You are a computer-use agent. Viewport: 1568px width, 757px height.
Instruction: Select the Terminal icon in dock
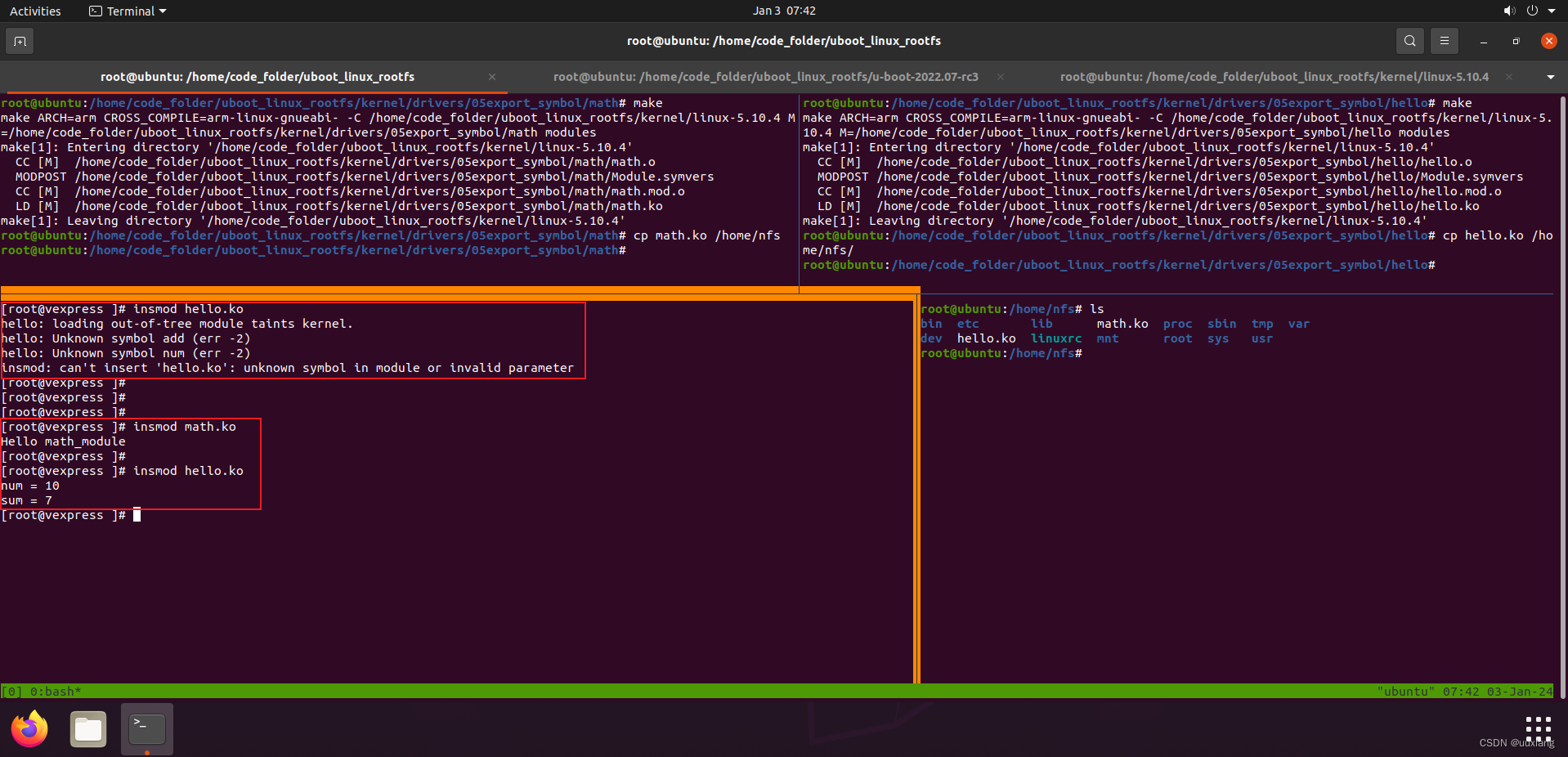click(147, 729)
